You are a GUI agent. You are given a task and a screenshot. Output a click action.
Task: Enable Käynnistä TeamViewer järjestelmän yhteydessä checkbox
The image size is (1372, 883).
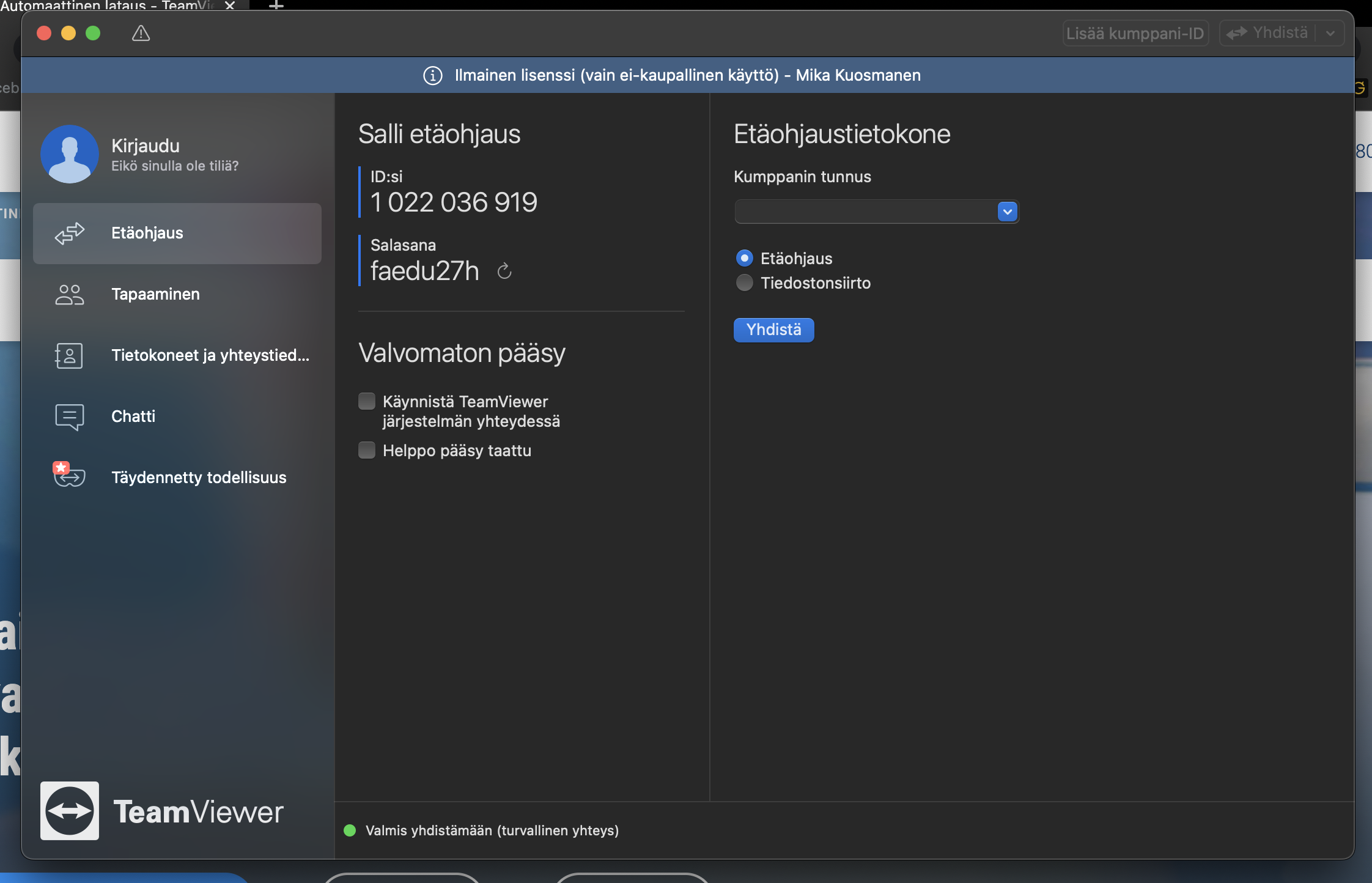367,401
